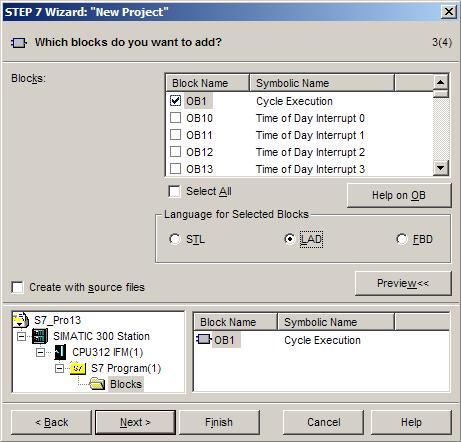This screenshot has height=442, width=461.
Task: Collapse the S7 Program(1) tree node
Action: tap(59, 368)
